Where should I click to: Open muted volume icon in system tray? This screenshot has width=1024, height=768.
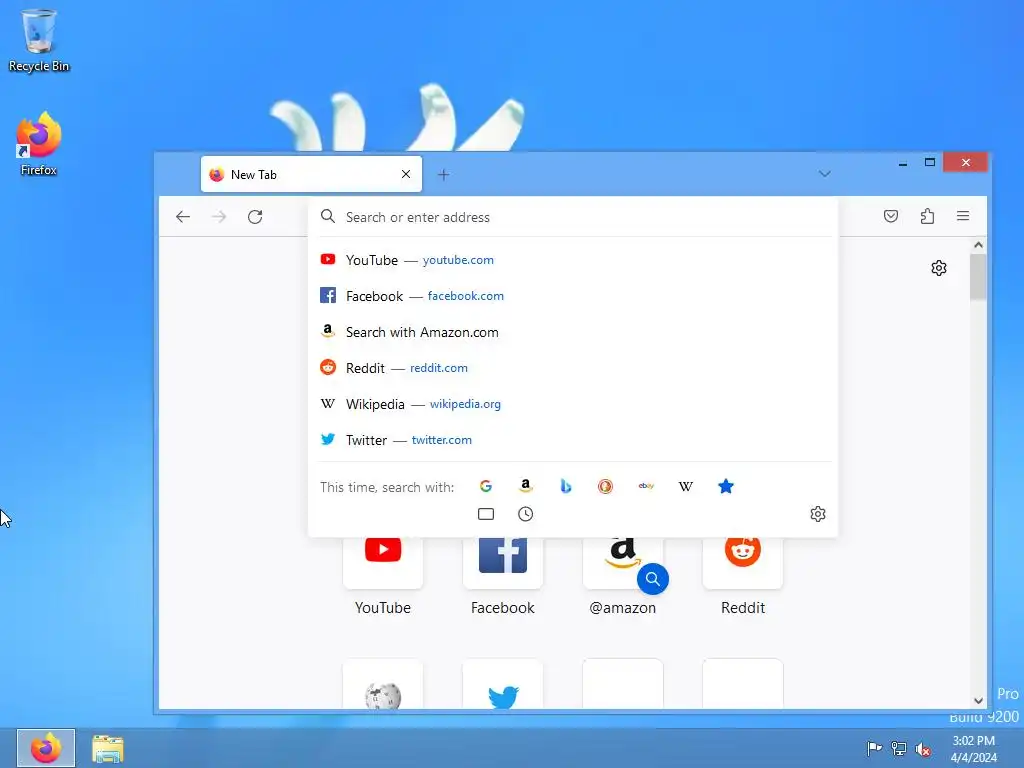(x=923, y=749)
